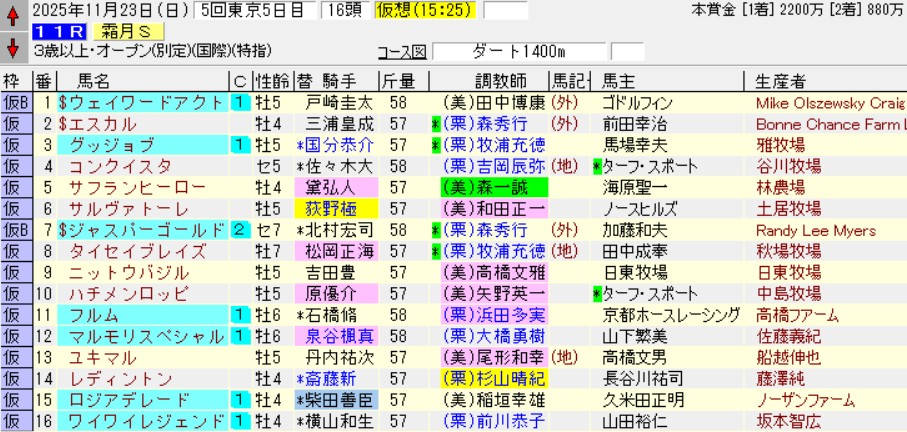Click the cyan C badge 2 for ジャスパーゴールド
This screenshot has width=907, height=432.
[240, 230]
